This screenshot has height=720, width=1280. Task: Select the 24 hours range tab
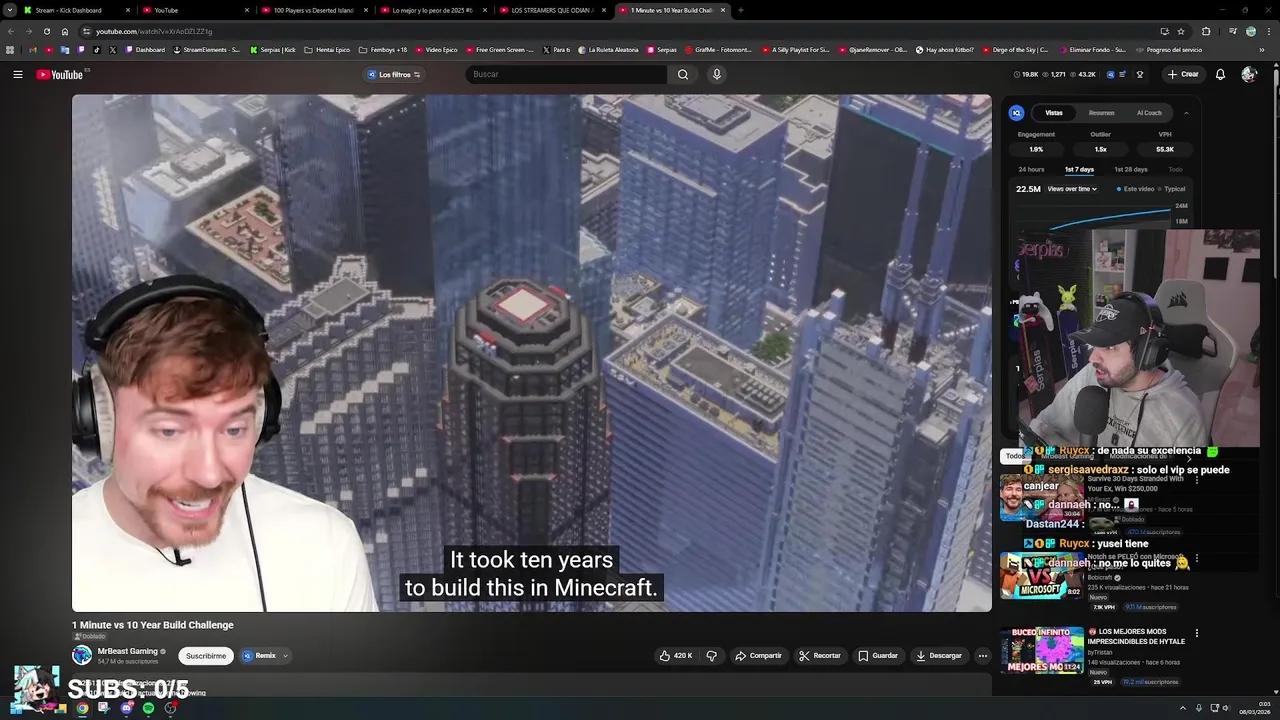[1031, 169]
